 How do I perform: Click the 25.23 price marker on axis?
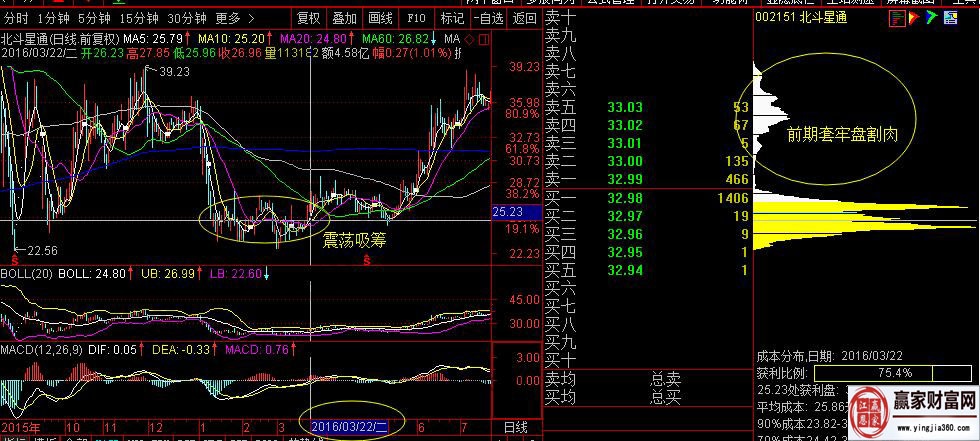pyautogui.click(x=508, y=212)
